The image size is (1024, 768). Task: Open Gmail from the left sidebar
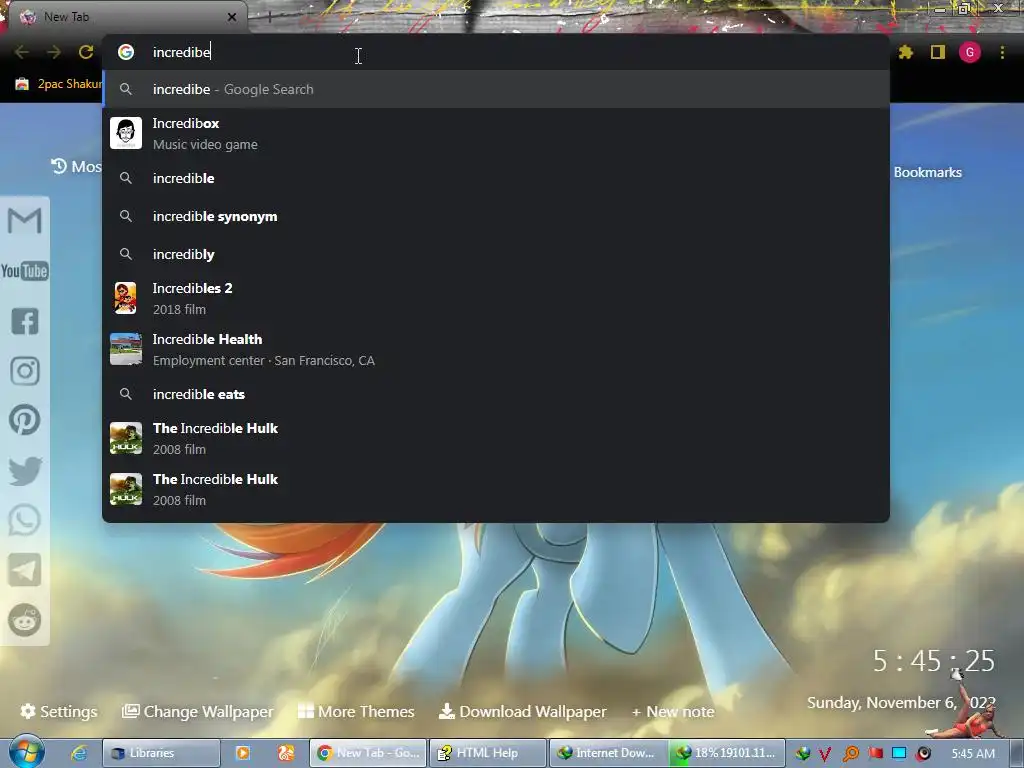[25, 221]
